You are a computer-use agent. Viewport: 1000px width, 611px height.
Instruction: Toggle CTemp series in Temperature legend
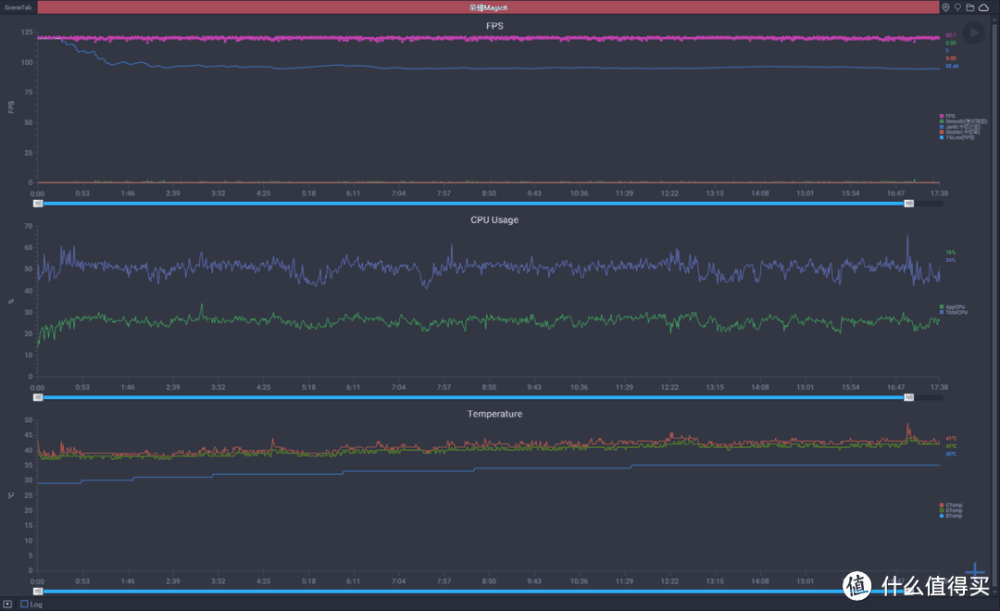(951, 505)
